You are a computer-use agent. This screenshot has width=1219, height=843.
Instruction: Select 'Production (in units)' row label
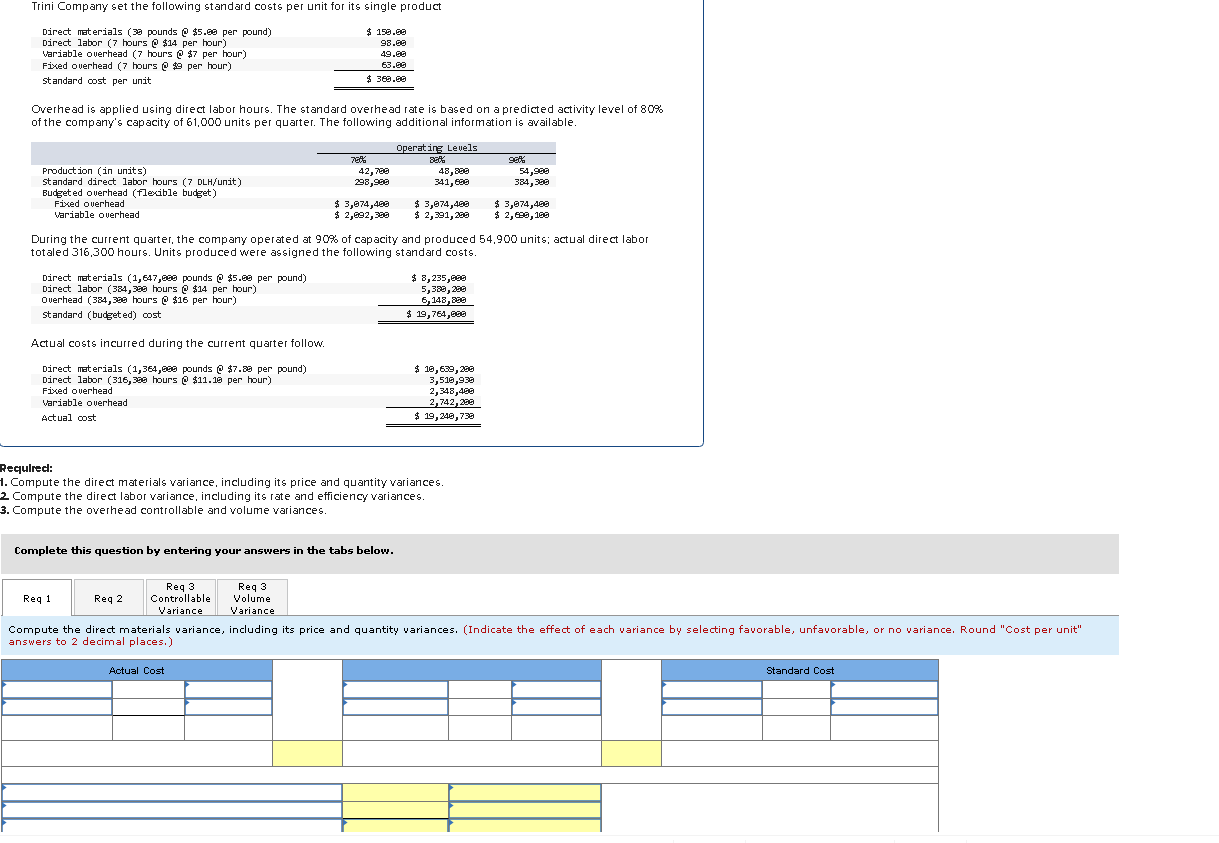(94, 171)
